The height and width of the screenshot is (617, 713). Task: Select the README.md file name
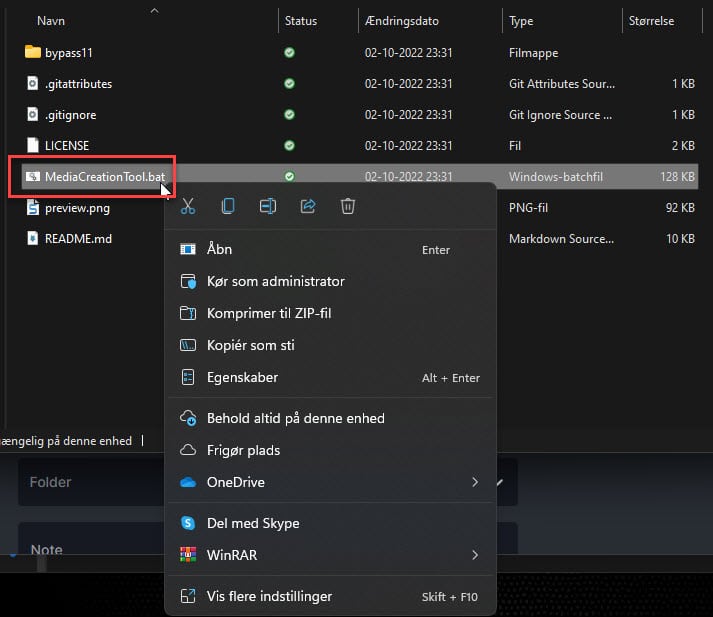[x=78, y=239]
